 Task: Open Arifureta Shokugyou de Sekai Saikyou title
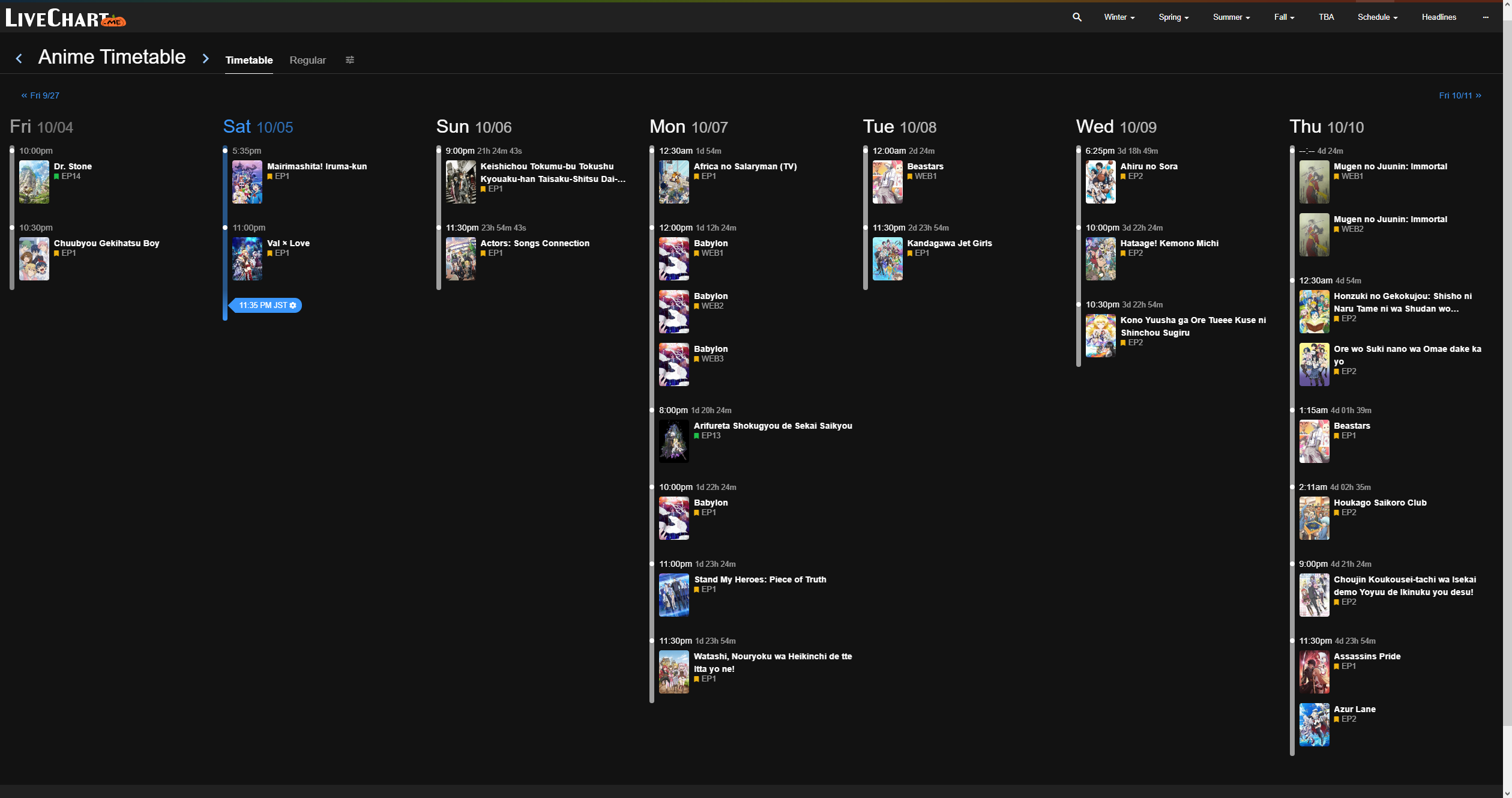coord(773,426)
